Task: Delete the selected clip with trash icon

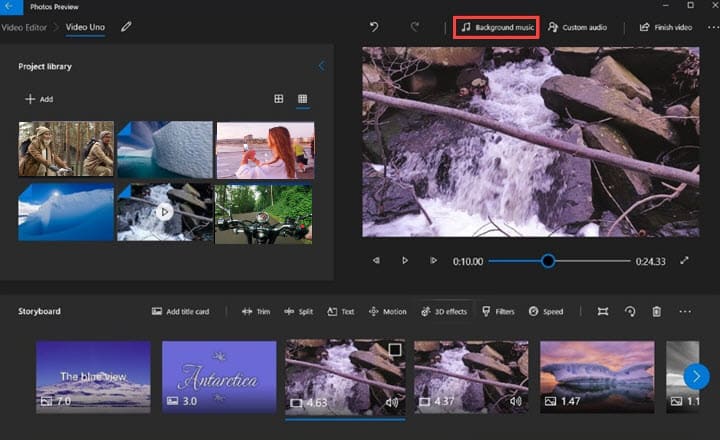Action: (656, 311)
